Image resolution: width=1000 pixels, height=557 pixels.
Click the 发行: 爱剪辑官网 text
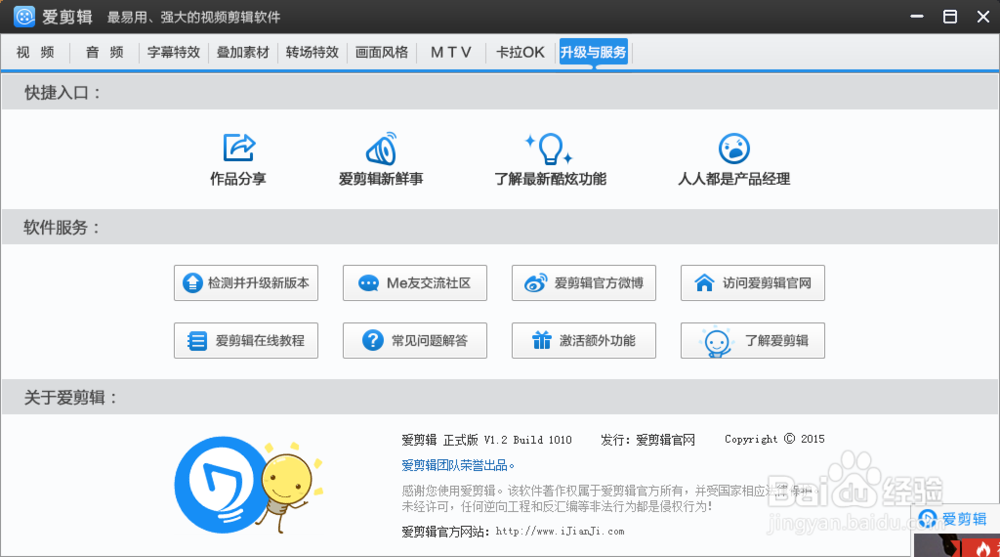pos(647,440)
